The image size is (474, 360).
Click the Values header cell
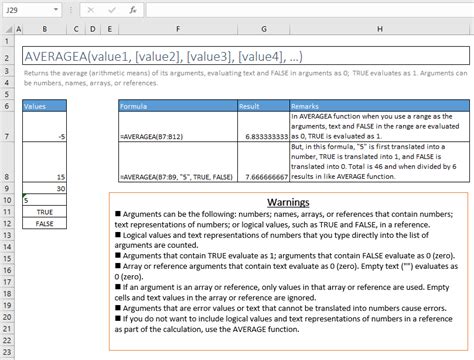coord(44,106)
